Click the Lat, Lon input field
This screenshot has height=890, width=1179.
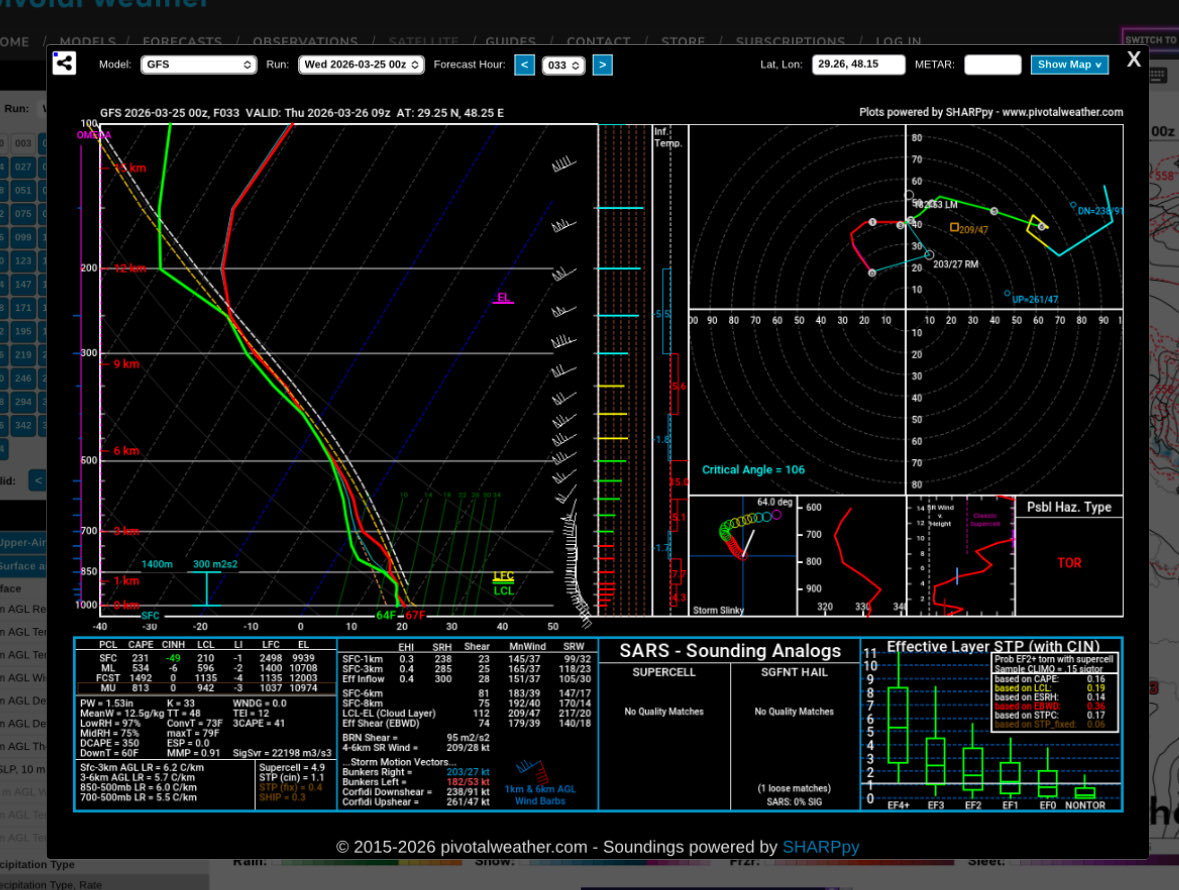[x=858, y=65]
